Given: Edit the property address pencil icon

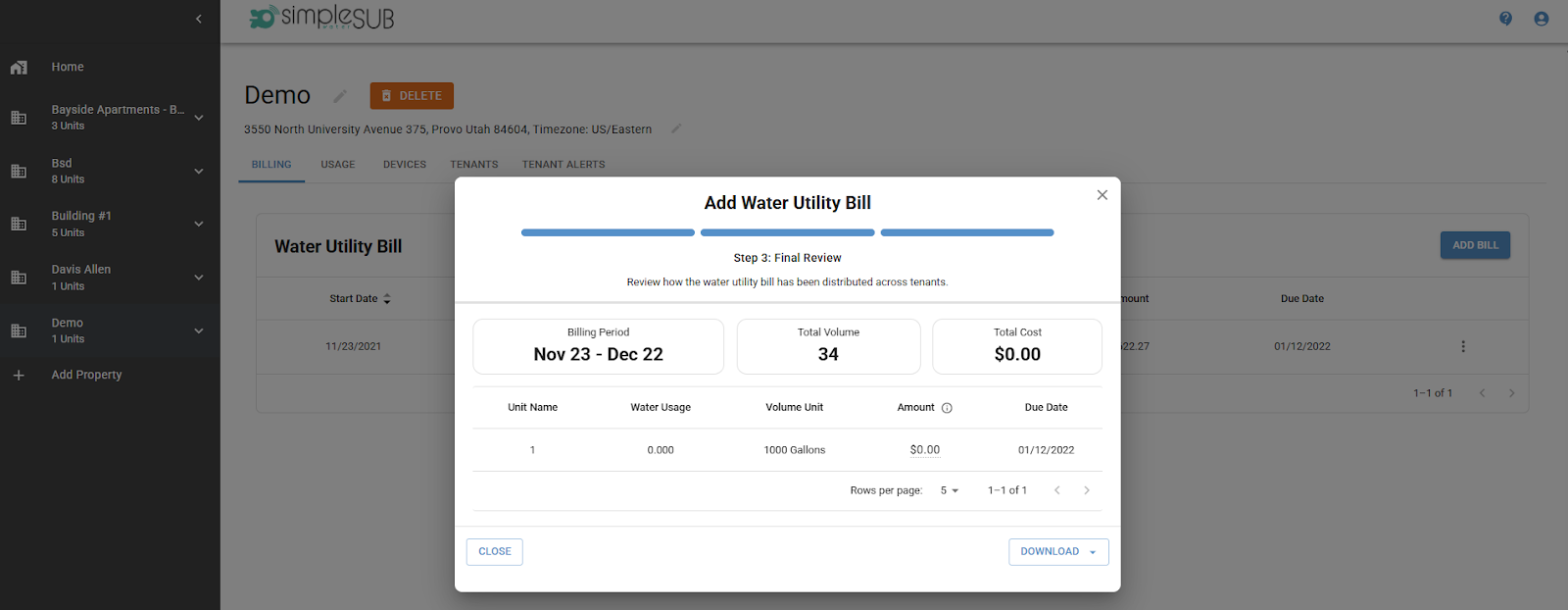Looking at the screenshot, I should pyautogui.click(x=675, y=128).
